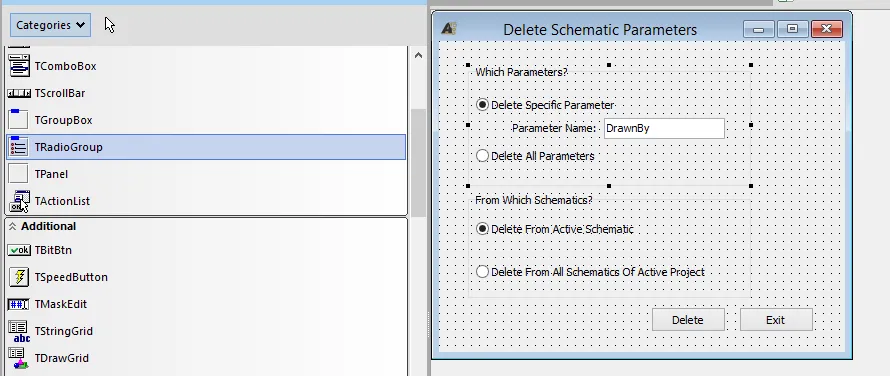890x376 pixels.
Task: Choose the TBitBtn component icon
Action: 19,250
